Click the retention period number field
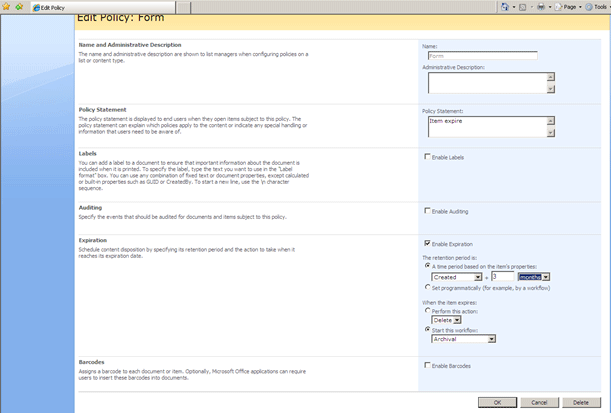 [503, 277]
